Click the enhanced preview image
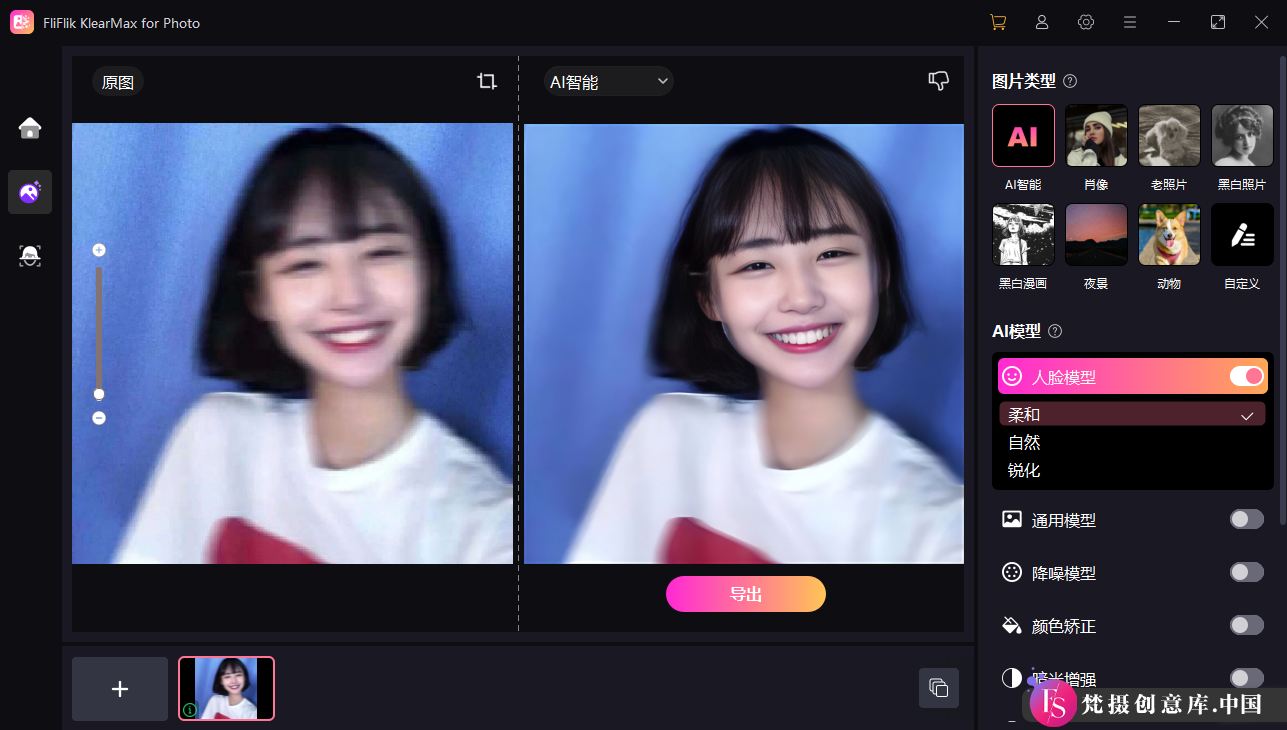The height and width of the screenshot is (730, 1287). (x=744, y=343)
